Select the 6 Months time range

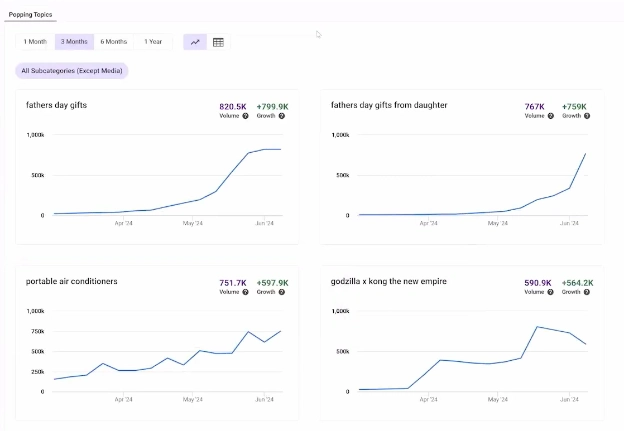(113, 42)
